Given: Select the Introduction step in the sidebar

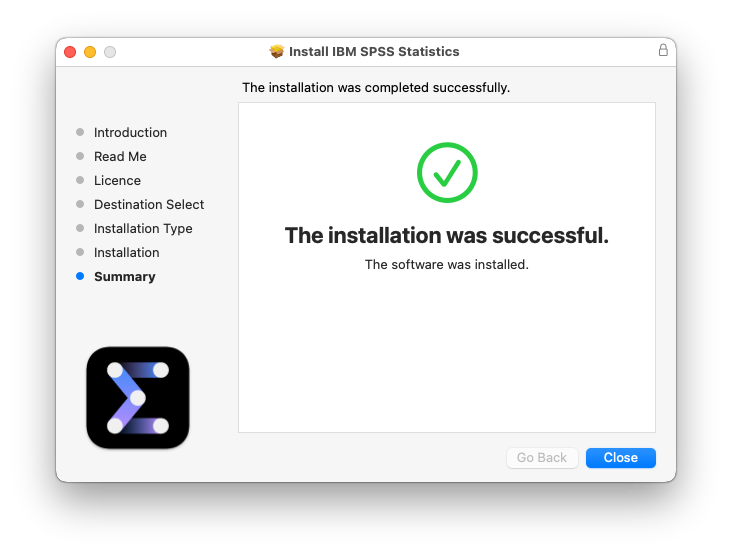Looking at the screenshot, I should click(x=130, y=132).
